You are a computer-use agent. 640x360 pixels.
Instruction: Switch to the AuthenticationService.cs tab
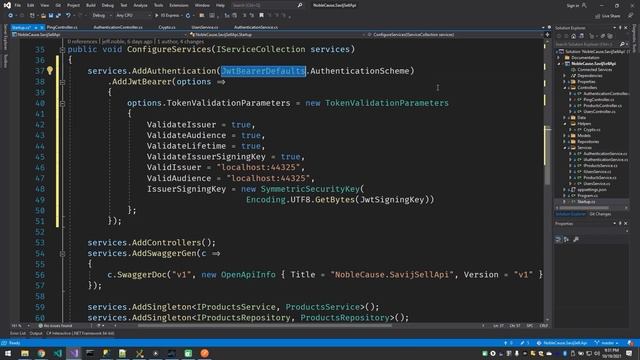[256, 27]
